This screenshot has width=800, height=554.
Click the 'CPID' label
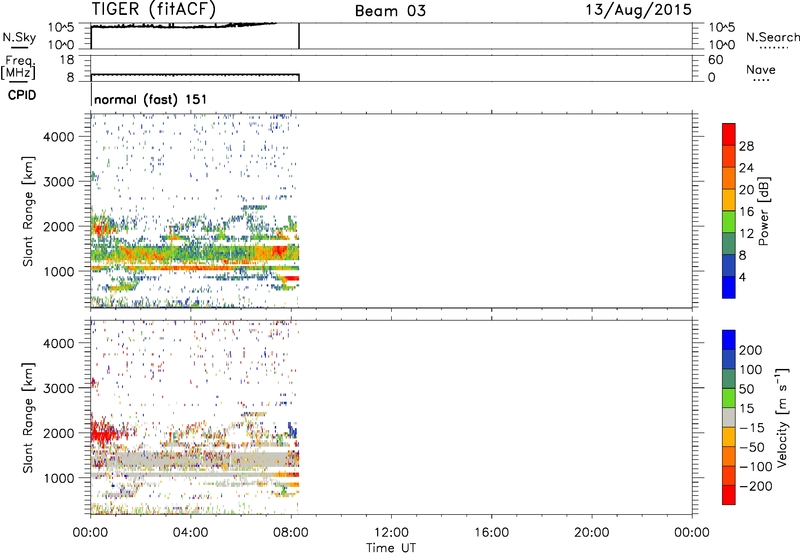(22, 95)
